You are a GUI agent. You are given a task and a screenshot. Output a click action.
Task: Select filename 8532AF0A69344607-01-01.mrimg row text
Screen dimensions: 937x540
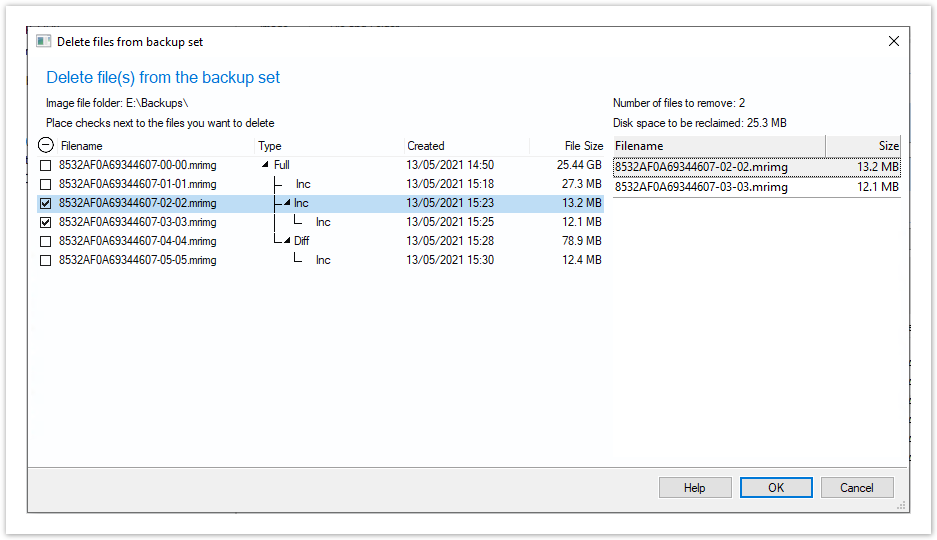coord(137,184)
